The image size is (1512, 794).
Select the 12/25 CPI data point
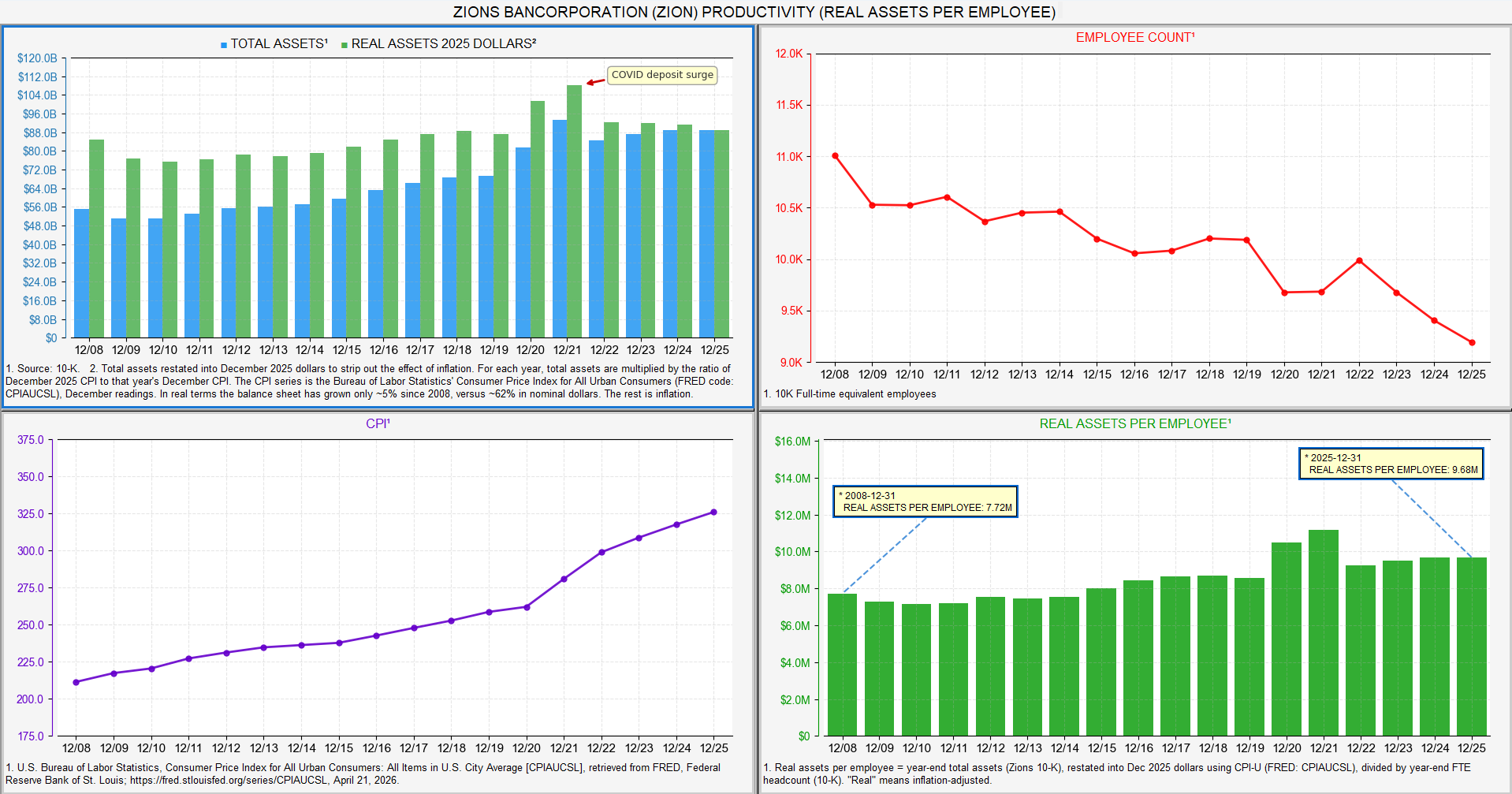pyautogui.click(x=714, y=512)
